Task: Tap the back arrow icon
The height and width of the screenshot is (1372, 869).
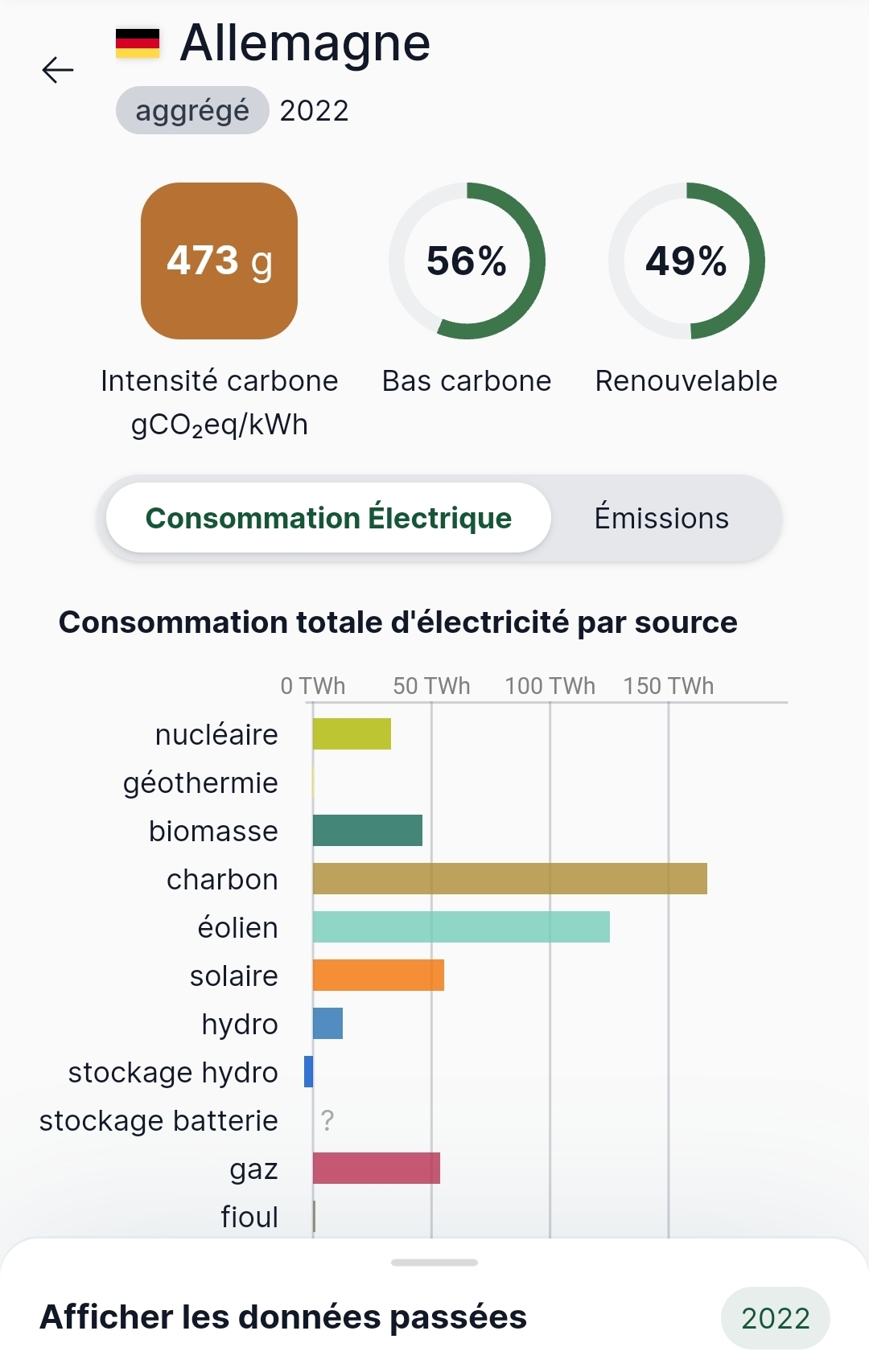Action: [58, 70]
